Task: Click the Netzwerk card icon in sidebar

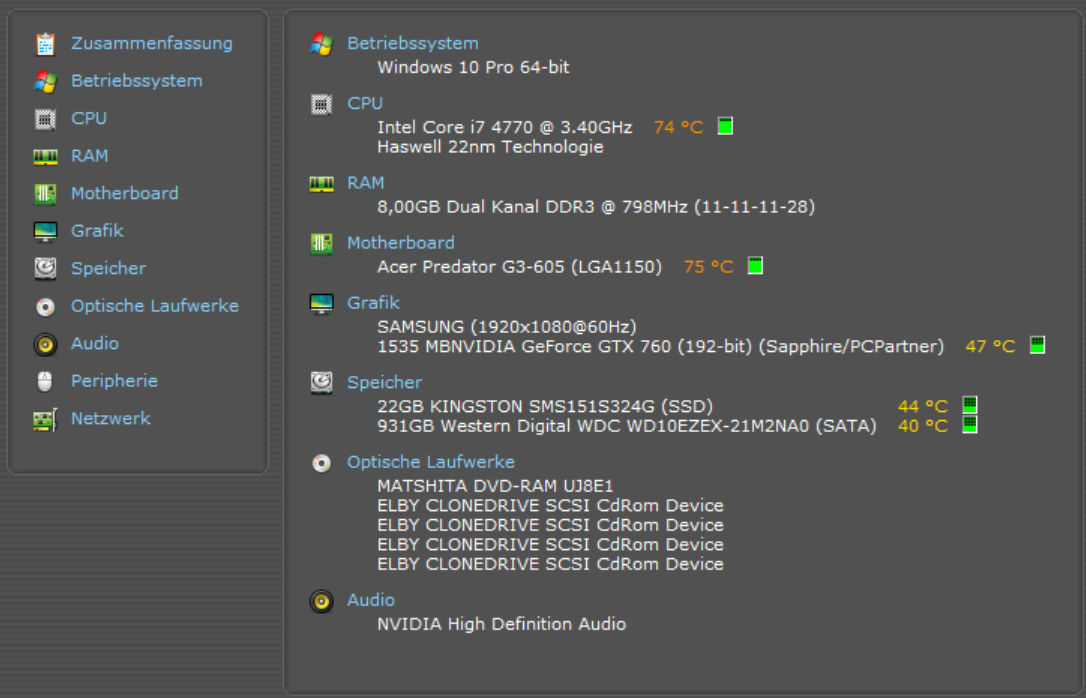Action: [x=46, y=419]
